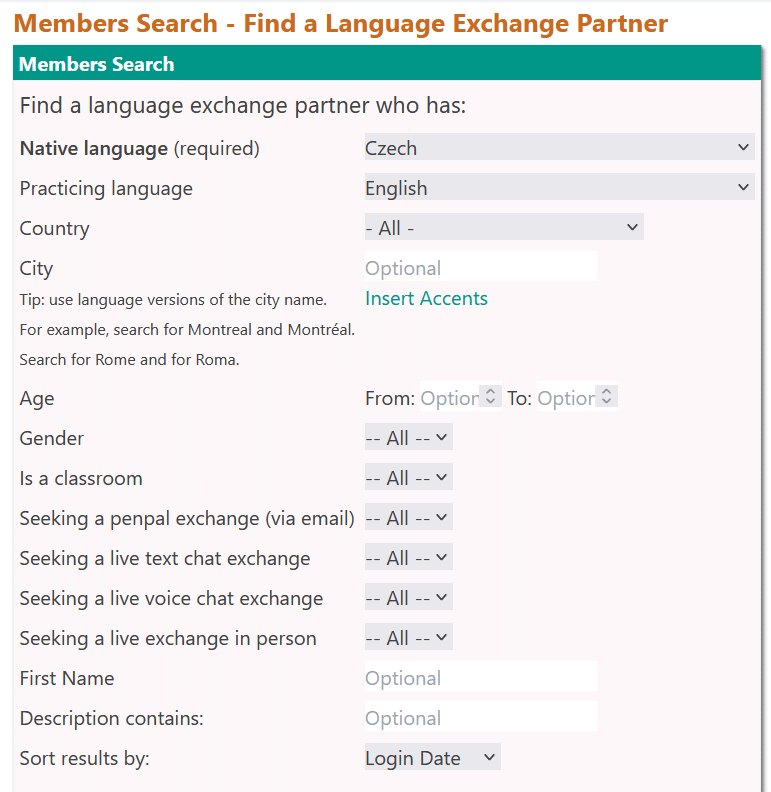The image size is (771, 792).
Task: Click the First Name input field
Action: pyautogui.click(x=480, y=678)
